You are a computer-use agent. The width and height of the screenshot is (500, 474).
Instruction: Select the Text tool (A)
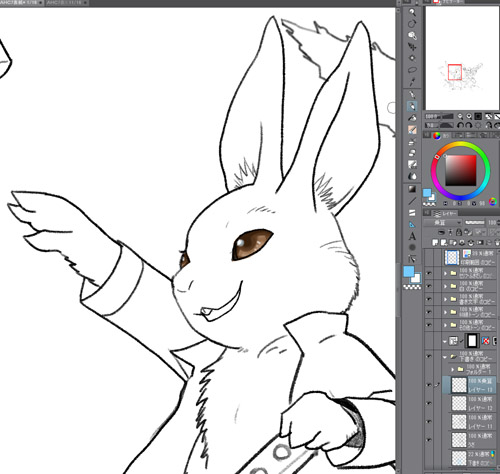point(412,236)
